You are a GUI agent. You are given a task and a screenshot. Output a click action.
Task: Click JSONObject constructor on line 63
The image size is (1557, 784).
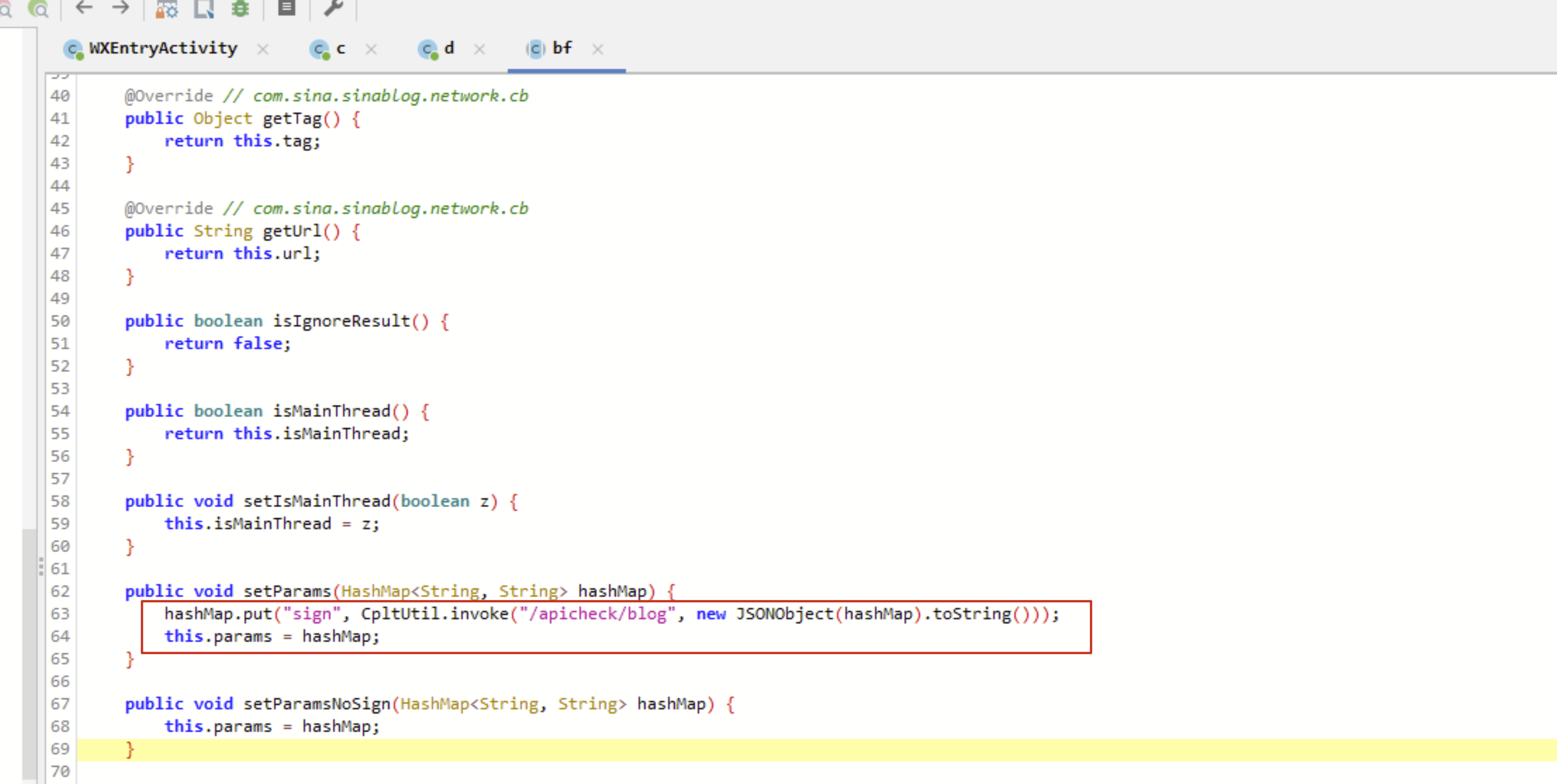pyautogui.click(x=785, y=613)
